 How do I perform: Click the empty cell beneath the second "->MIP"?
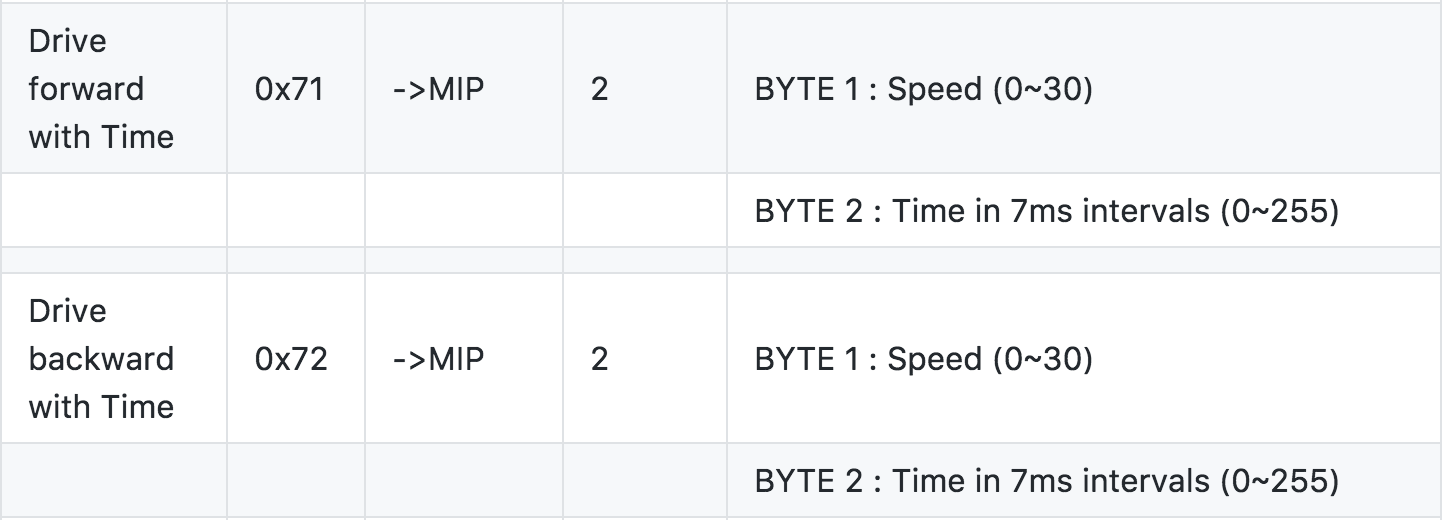464,480
